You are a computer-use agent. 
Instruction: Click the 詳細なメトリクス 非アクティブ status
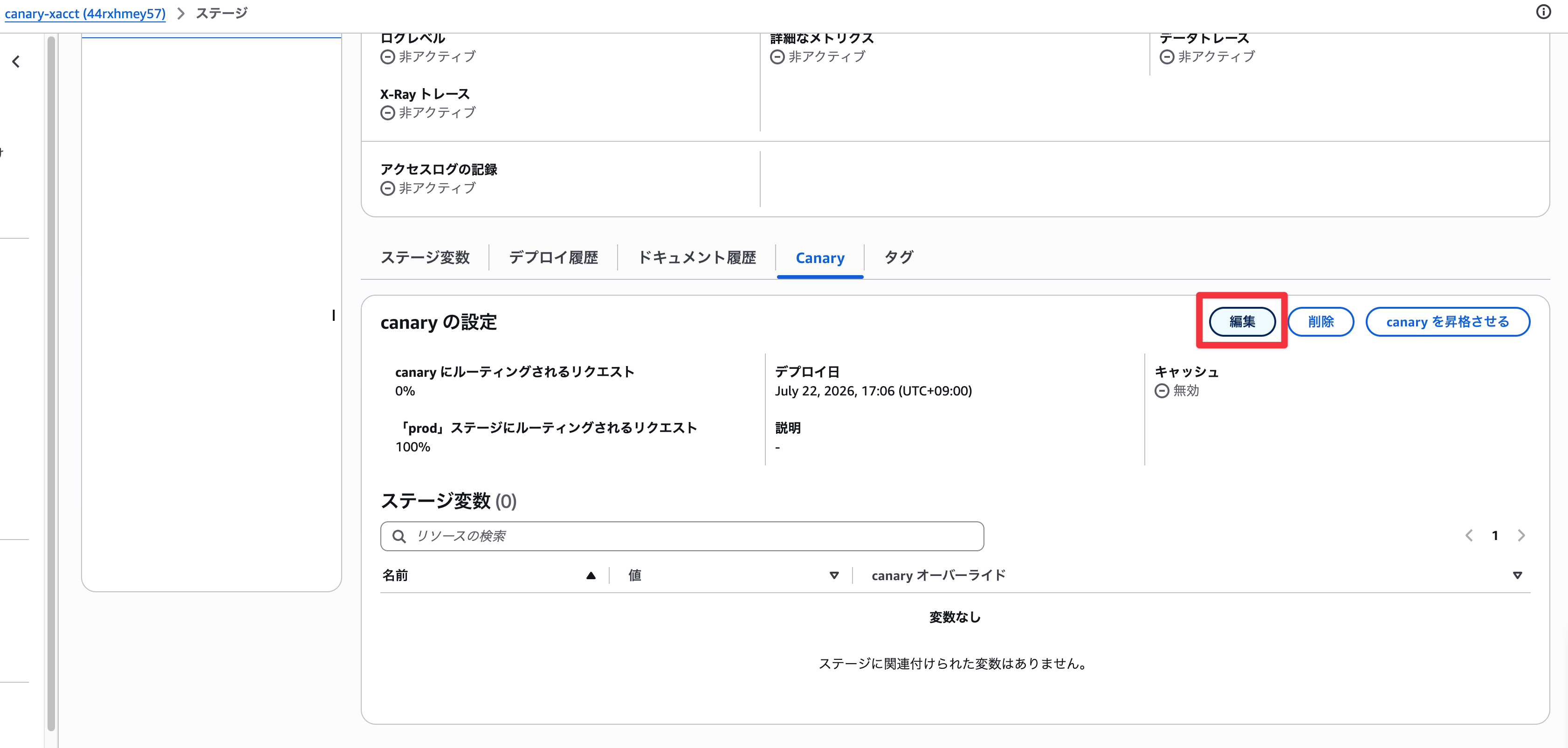pyautogui.click(x=818, y=56)
